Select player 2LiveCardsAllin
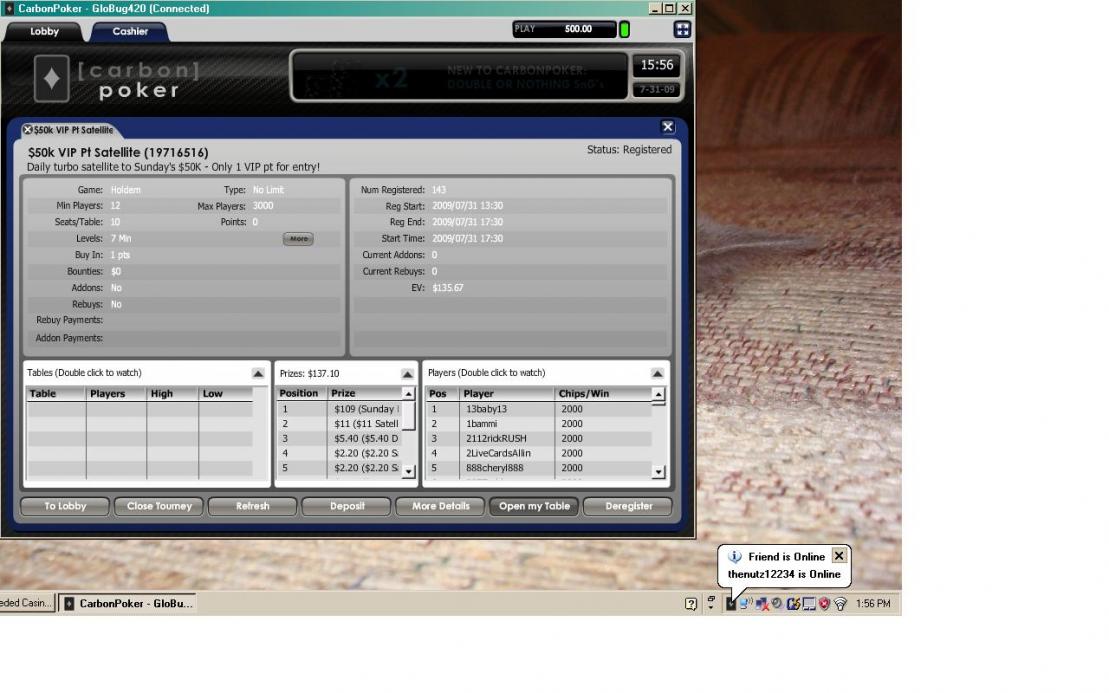 (539, 453)
